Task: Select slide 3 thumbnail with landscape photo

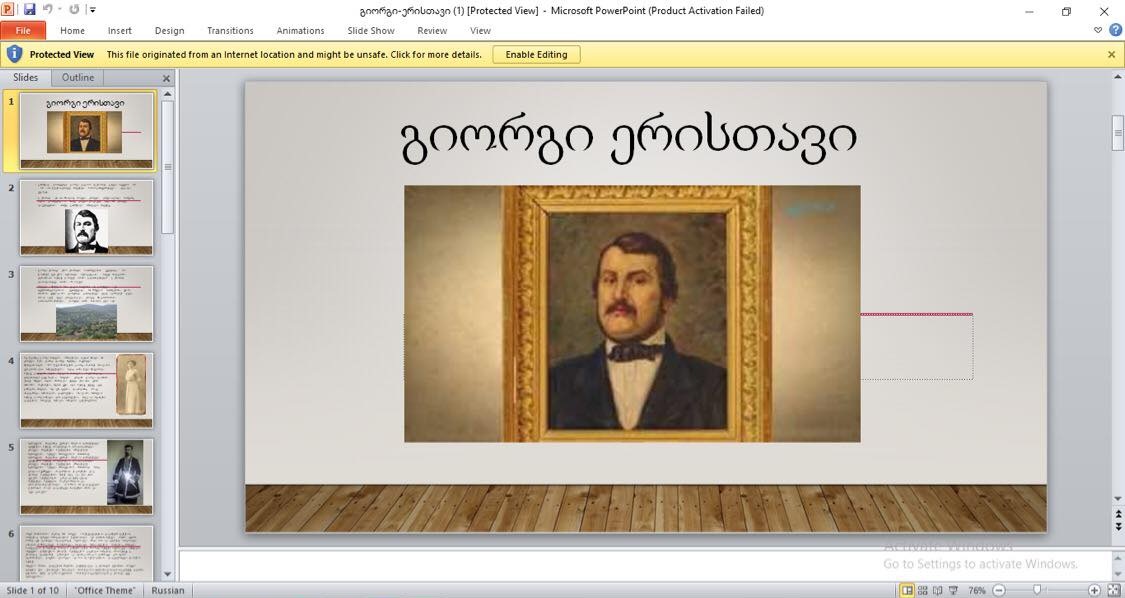Action: pos(86,304)
